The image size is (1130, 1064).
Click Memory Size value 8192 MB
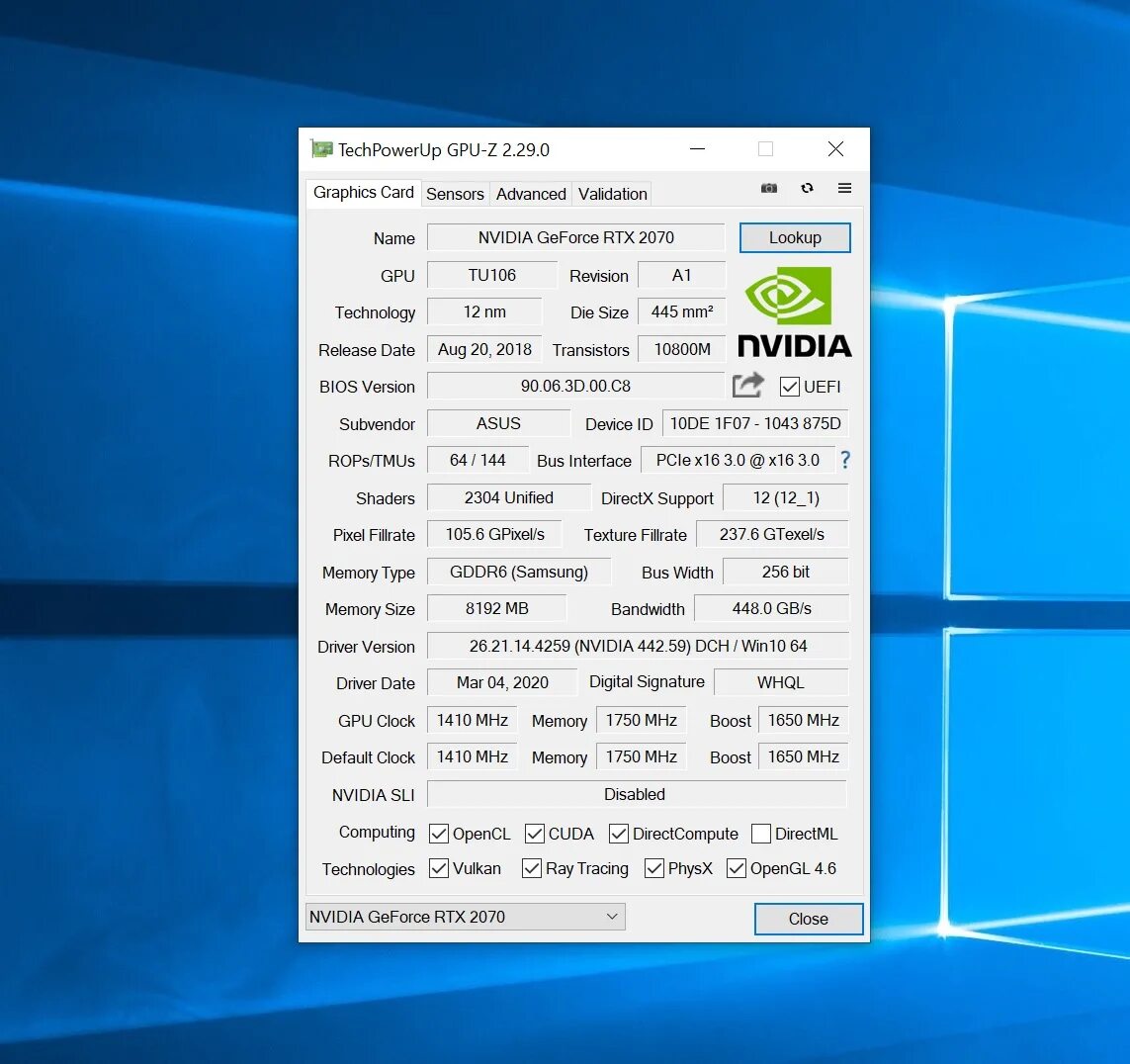point(496,608)
